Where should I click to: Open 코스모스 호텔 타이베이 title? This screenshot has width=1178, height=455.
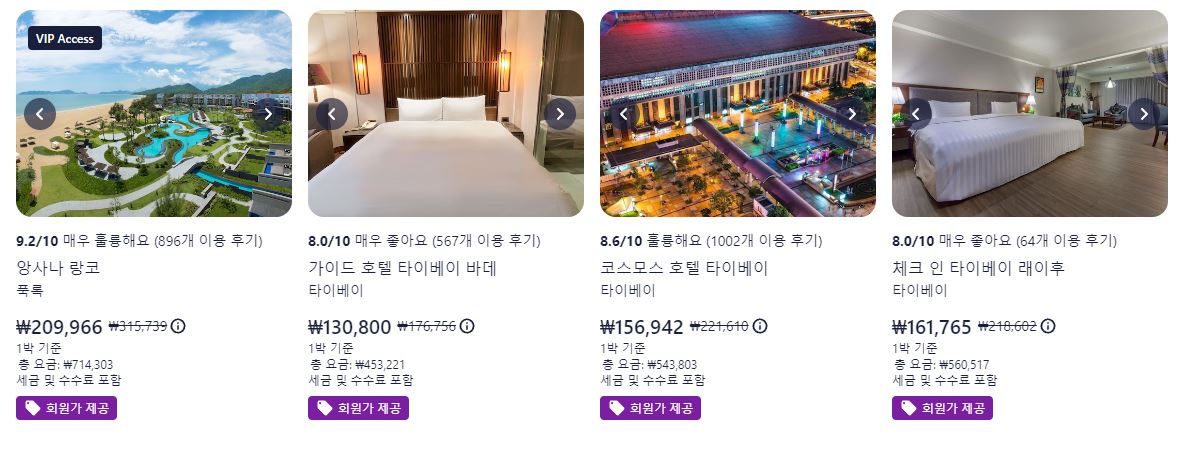click(684, 267)
